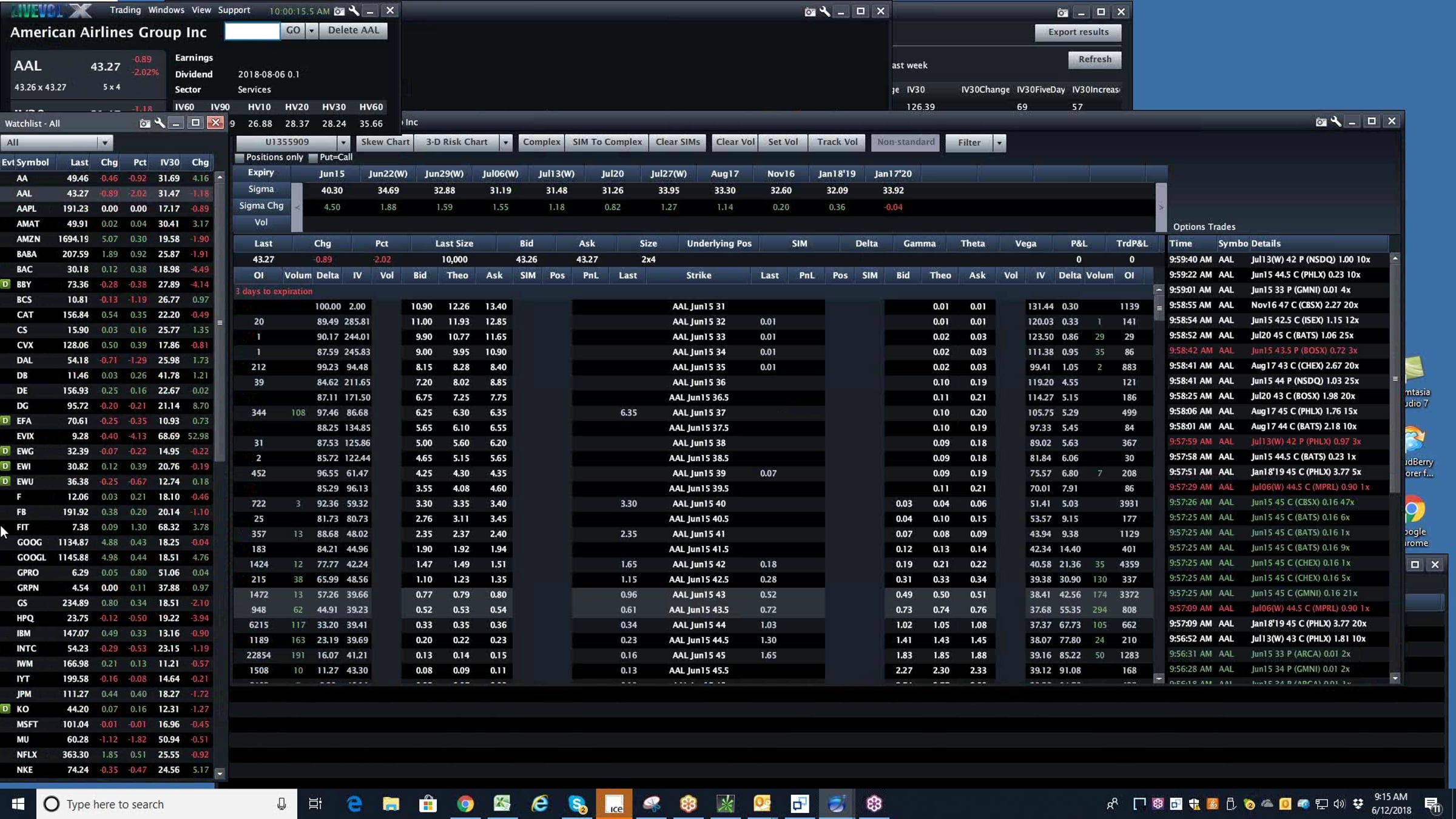Select the NFLX row in the Watchlist
The image size is (1456, 819).
click(107, 755)
